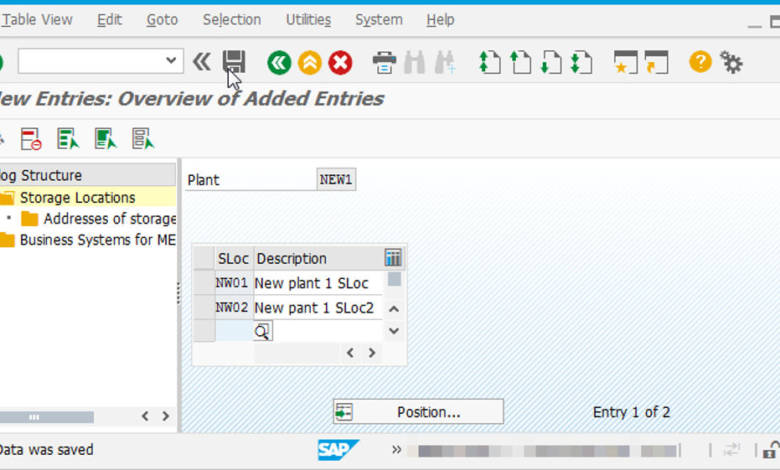Click the Description column header
This screenshot has height=470, width=780.
pyautogui.click(x=318, y=259)
